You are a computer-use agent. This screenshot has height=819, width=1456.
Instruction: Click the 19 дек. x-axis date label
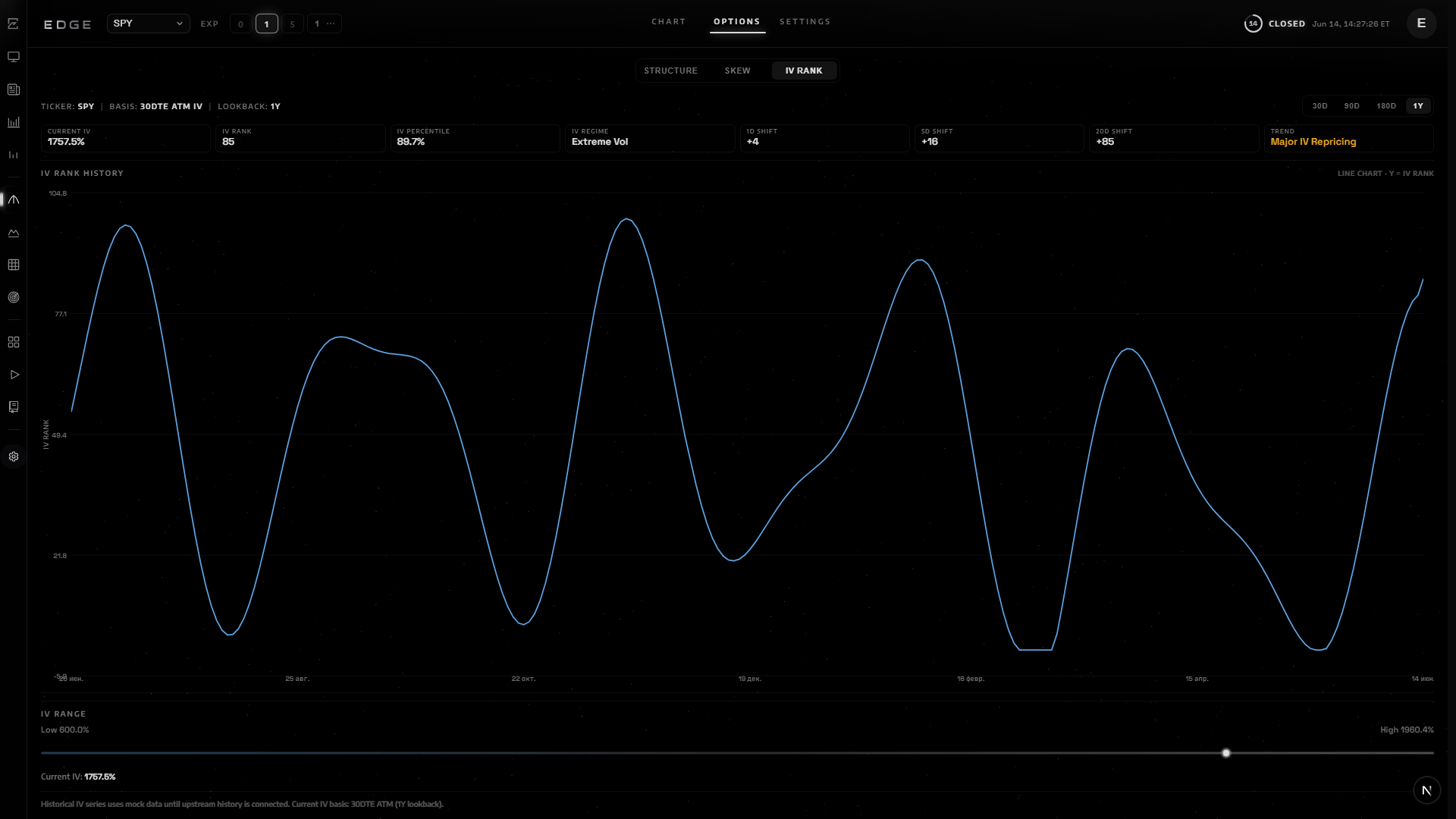(x=750, y=679)
